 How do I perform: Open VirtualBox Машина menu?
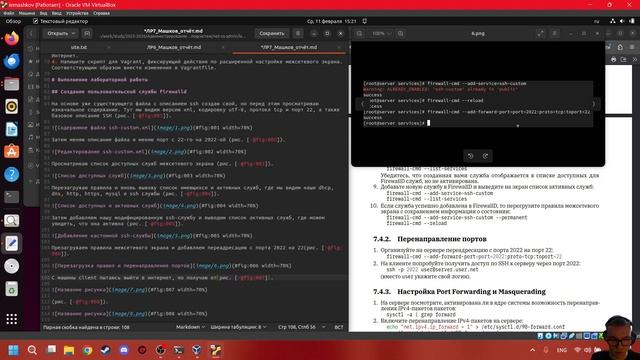(x=27, y=13)
